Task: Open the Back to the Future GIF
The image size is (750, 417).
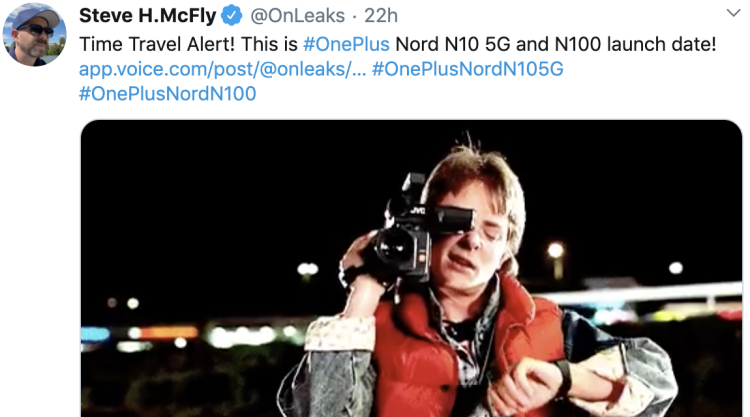Action: click(411, 268)
